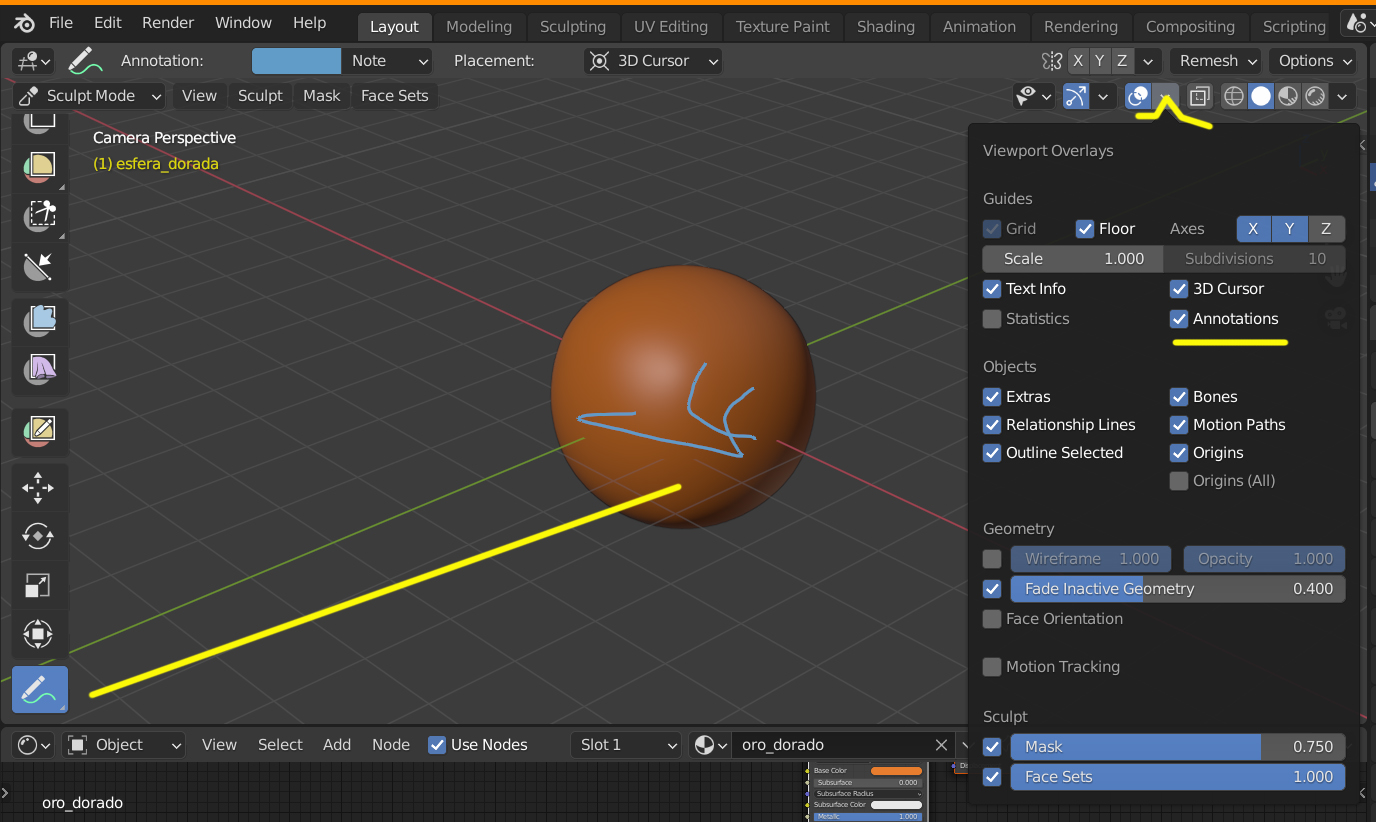
Task: Select the Transform tool in the toolbar
Action: [x=38, y=634]
